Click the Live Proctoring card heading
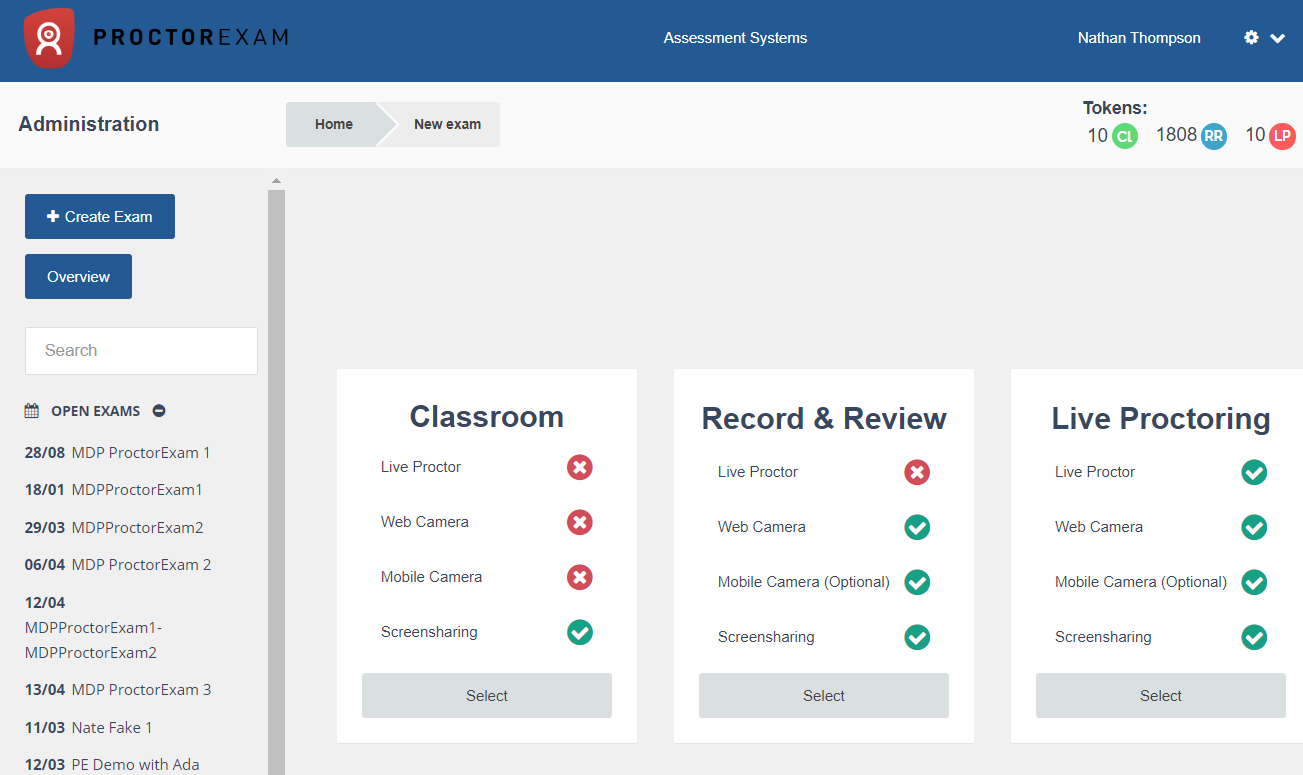This screenshot has width=1303, height=775. [x=1161, y=418]
